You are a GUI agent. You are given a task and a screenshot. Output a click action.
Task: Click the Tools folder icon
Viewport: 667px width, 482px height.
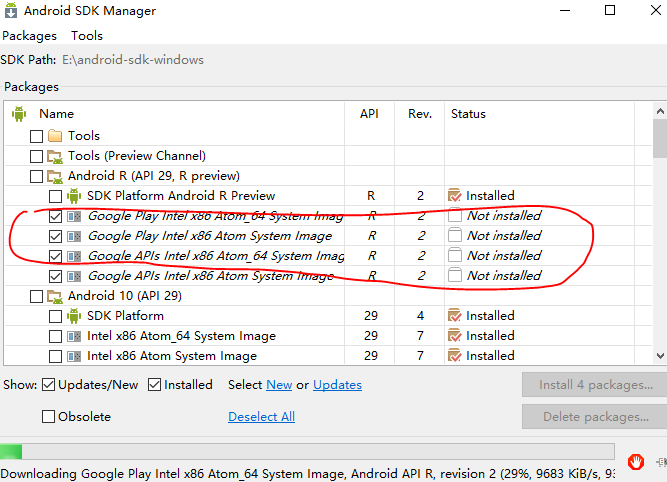coord(55,136)
